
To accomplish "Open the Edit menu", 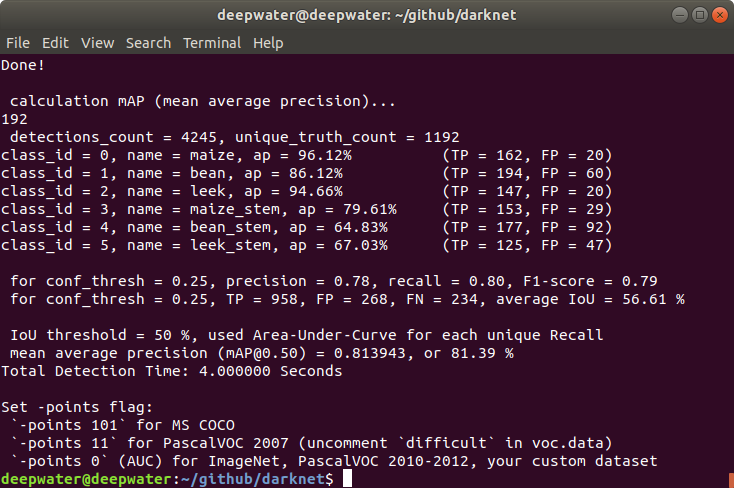I will tap(55, 43).
